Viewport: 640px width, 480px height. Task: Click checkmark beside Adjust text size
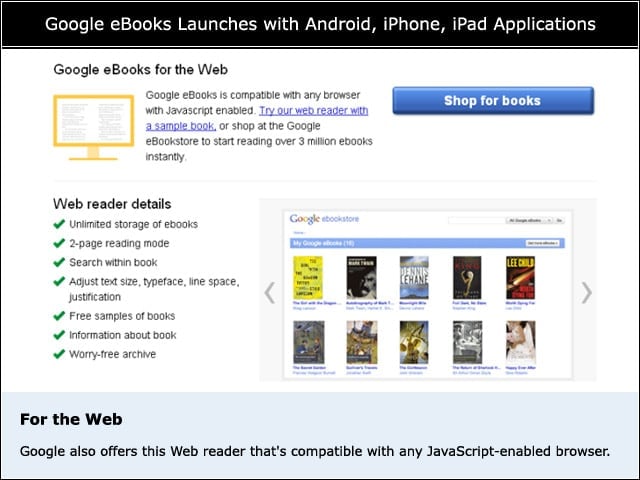point(59,281)
